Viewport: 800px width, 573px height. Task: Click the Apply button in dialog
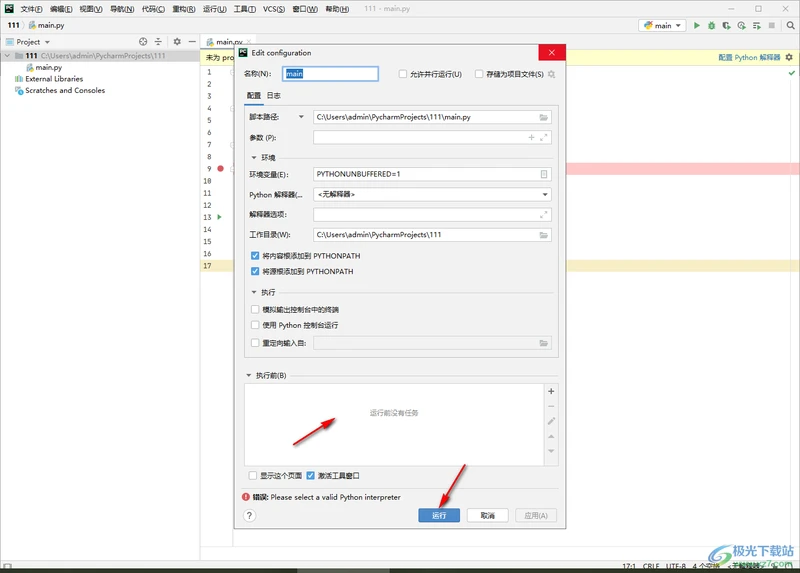[x=536, y=515]
